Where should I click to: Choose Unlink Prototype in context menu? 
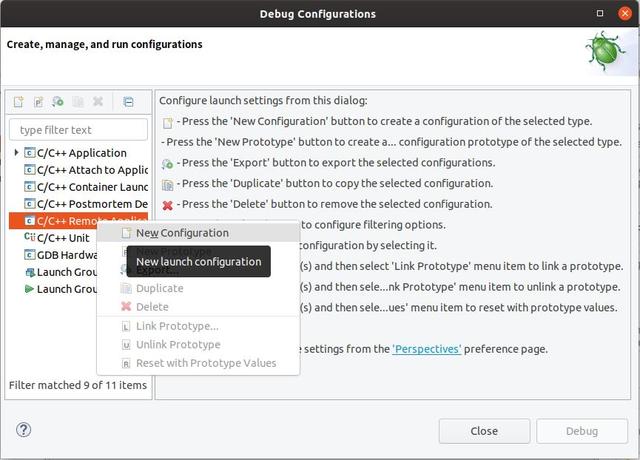tap(198, 344)
